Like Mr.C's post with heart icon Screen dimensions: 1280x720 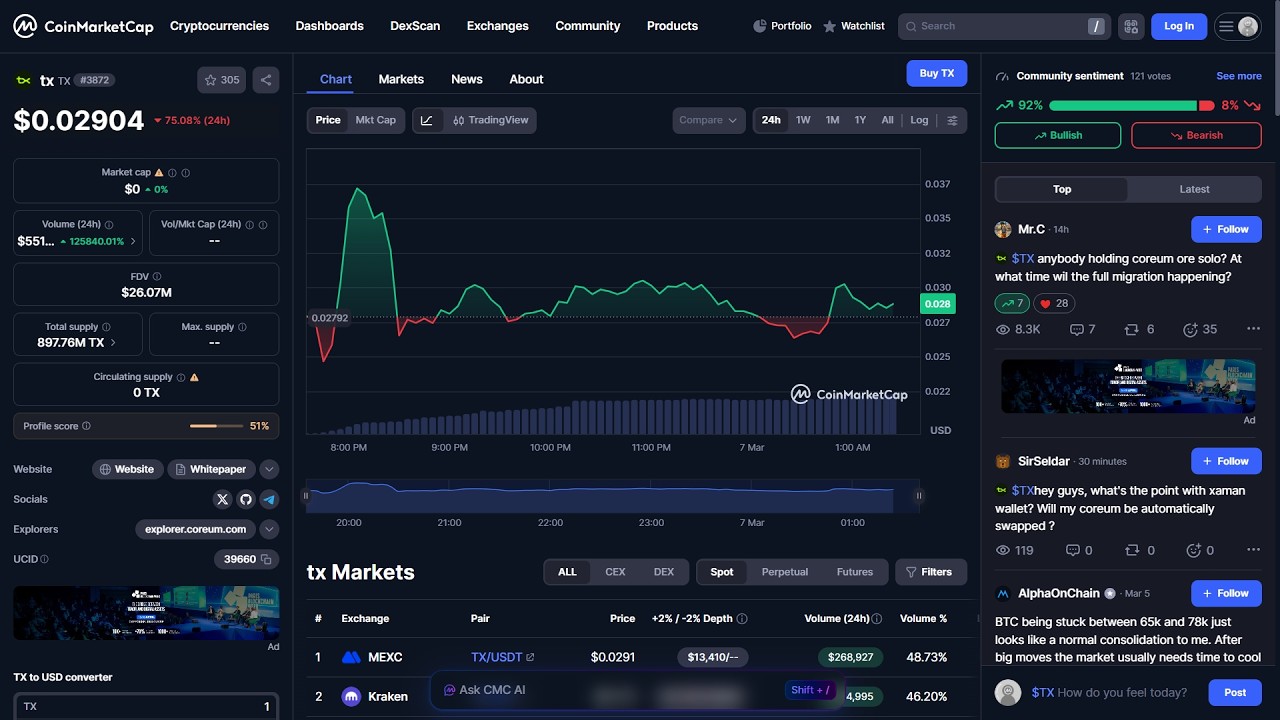pyautogui.click(x=1054, y=303)
